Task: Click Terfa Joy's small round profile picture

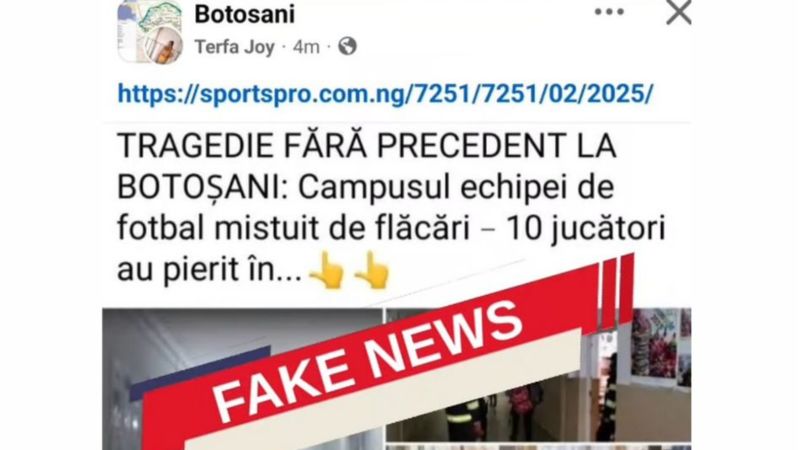Action: coord(162,46)
